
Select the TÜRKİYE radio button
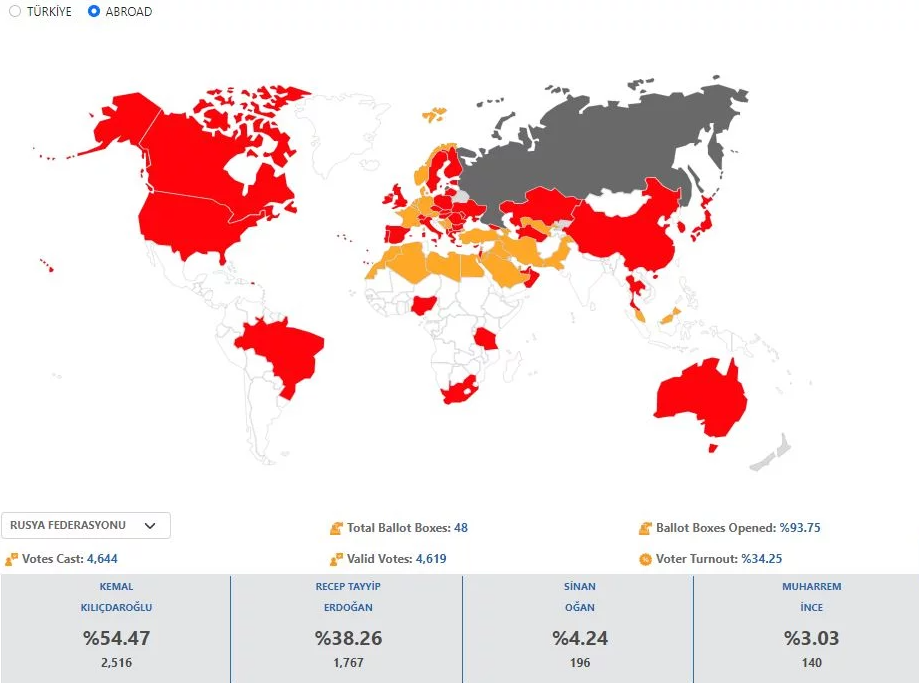coord(15,12)
